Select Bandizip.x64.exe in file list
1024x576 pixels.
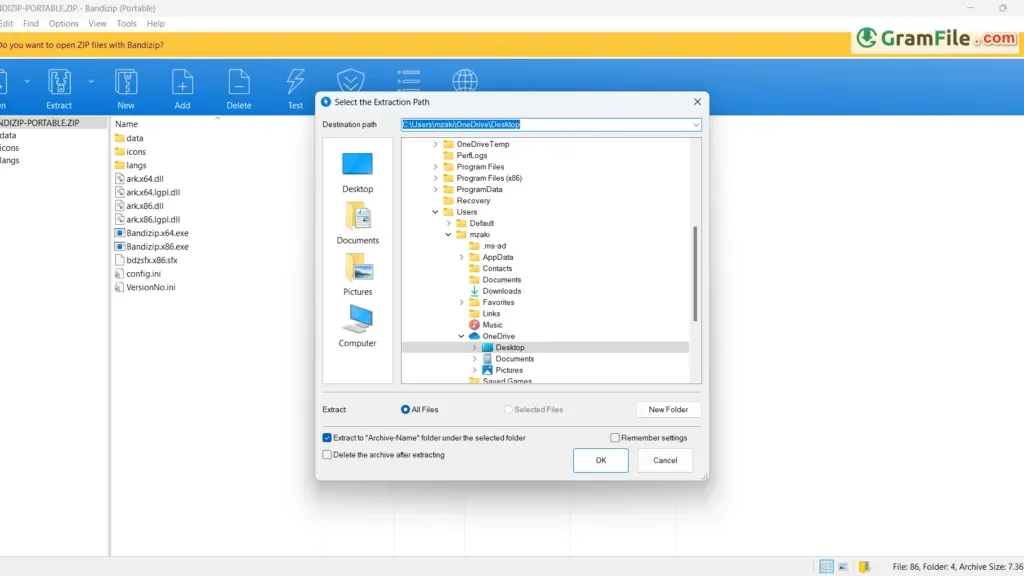tap(152, 232)
